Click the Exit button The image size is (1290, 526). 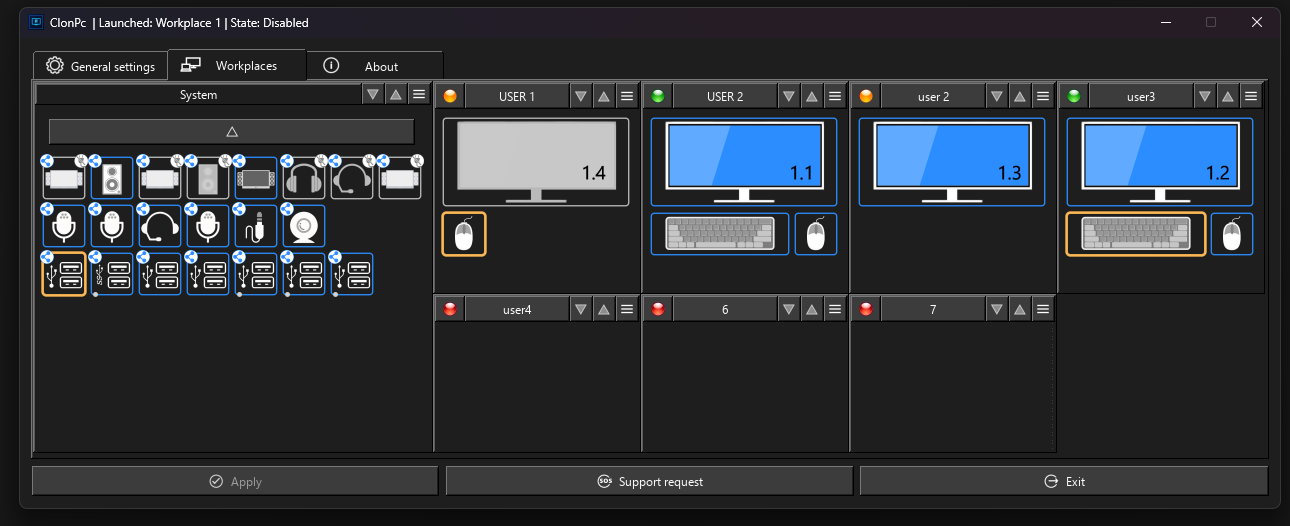[1063, 481]
